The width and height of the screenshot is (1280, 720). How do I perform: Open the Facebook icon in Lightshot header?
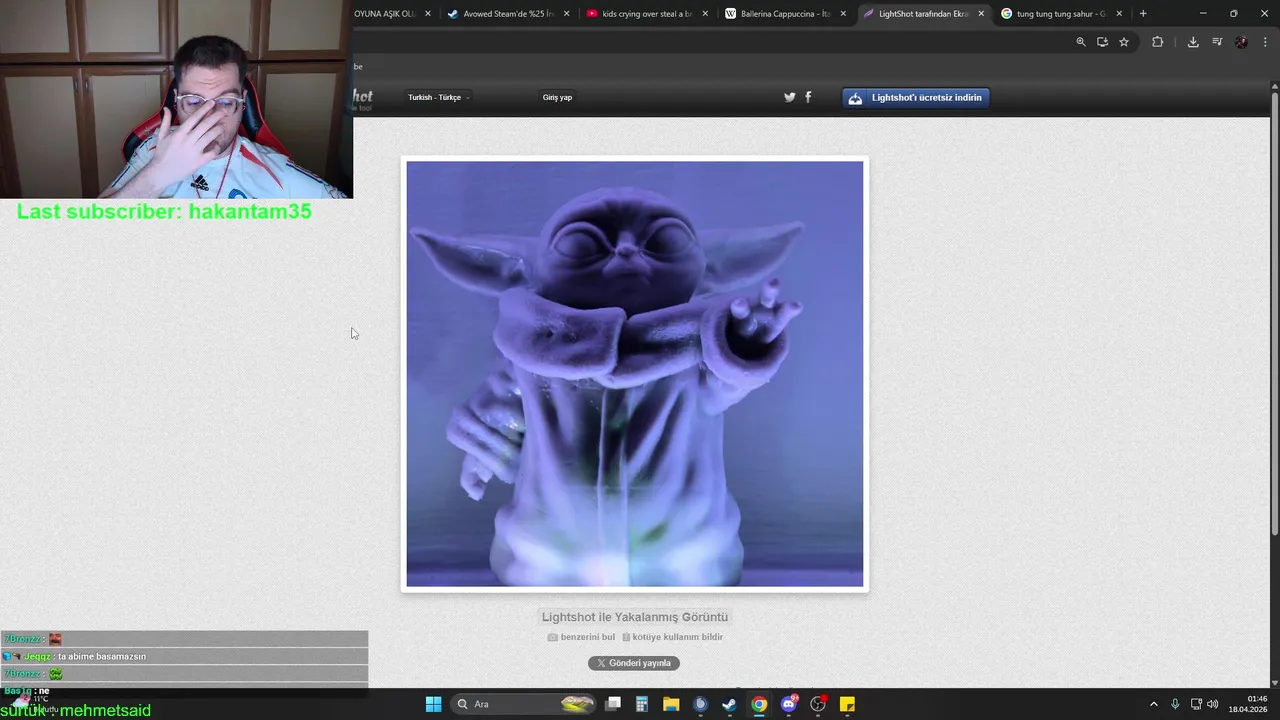[808, 97]
